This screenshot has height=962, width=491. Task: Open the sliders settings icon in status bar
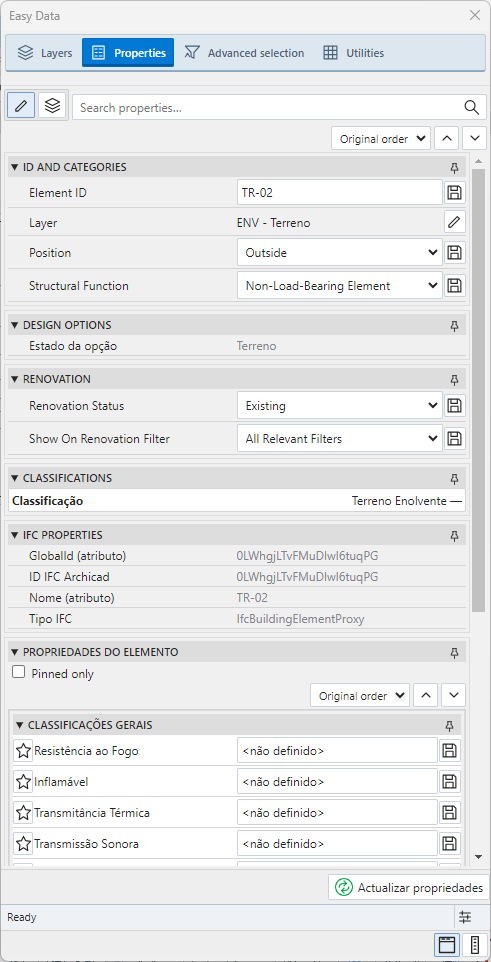[x=465, y=917]
